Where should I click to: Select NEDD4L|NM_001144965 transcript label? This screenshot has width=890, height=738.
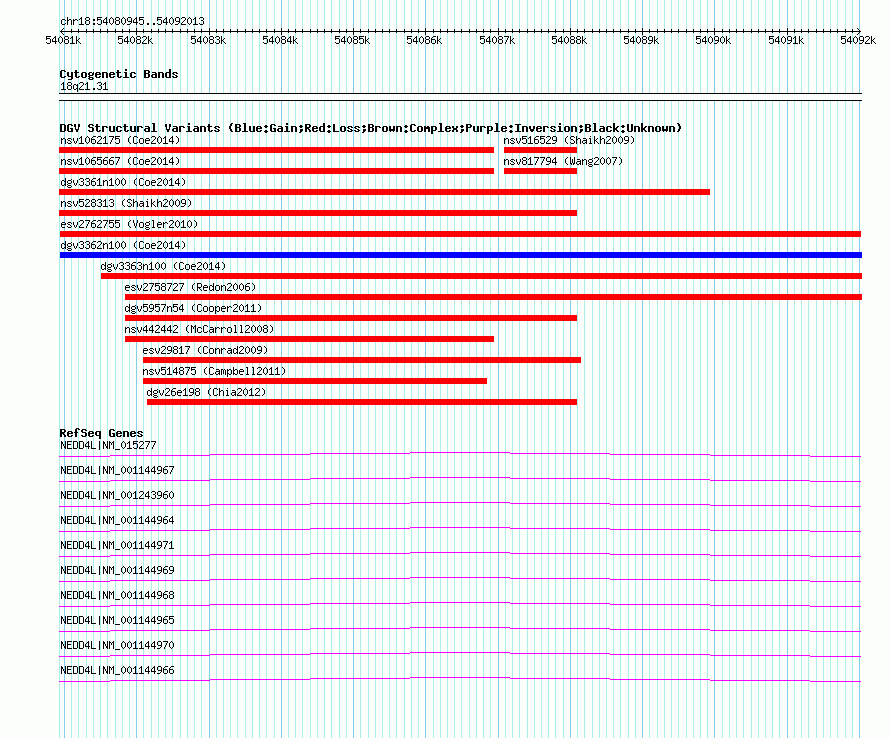[117, 620]
